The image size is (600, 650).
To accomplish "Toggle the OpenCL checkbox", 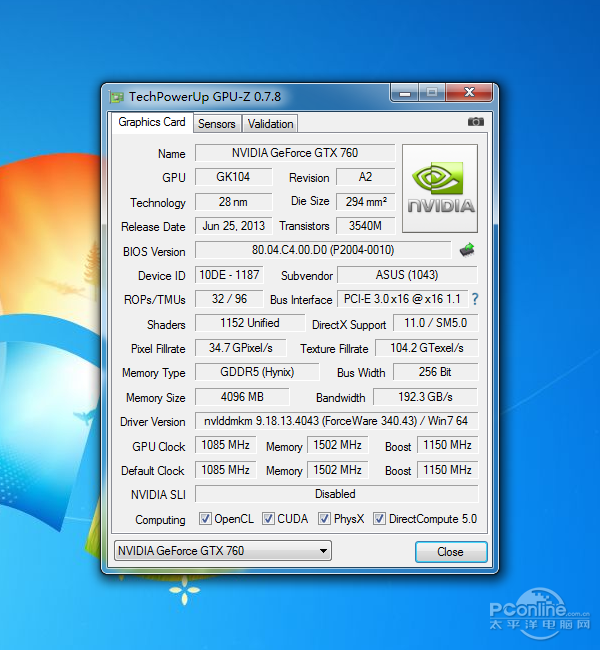I will [205, 519].
